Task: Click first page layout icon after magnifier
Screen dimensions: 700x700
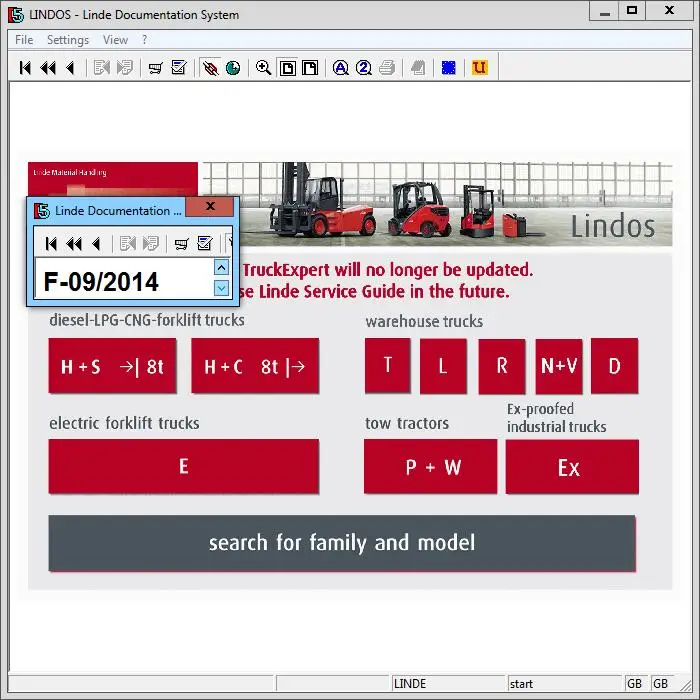Action: 288,68
